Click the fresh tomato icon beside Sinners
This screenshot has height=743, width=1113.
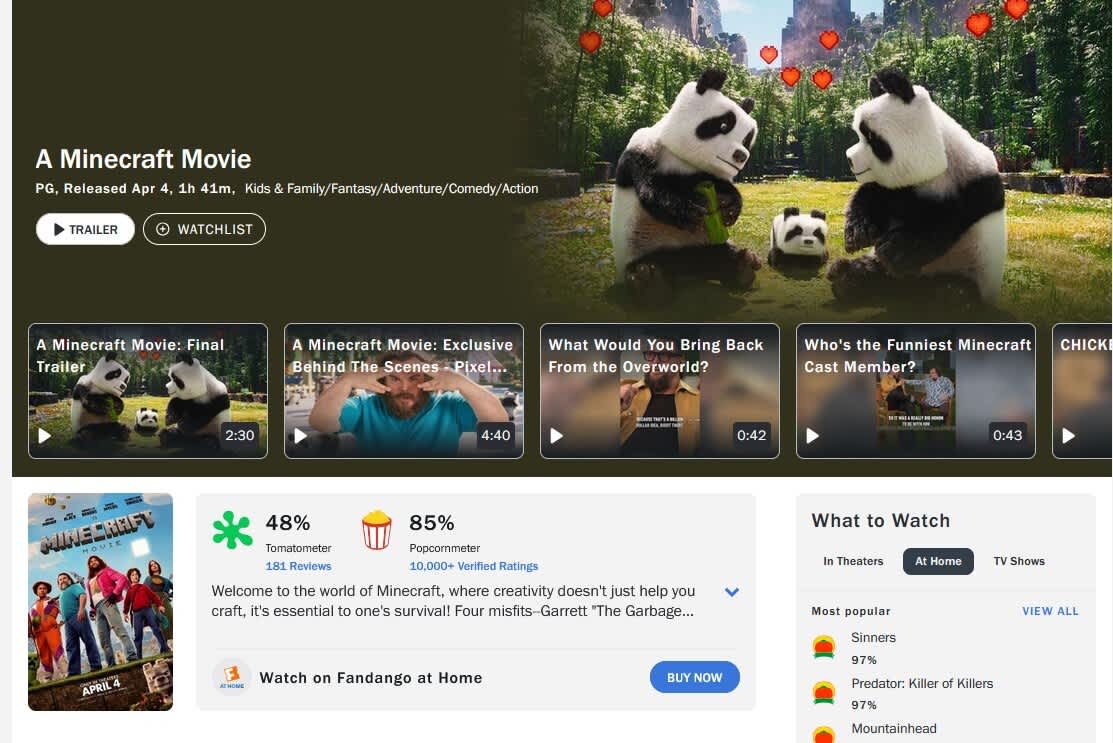(x=823, y=647)
